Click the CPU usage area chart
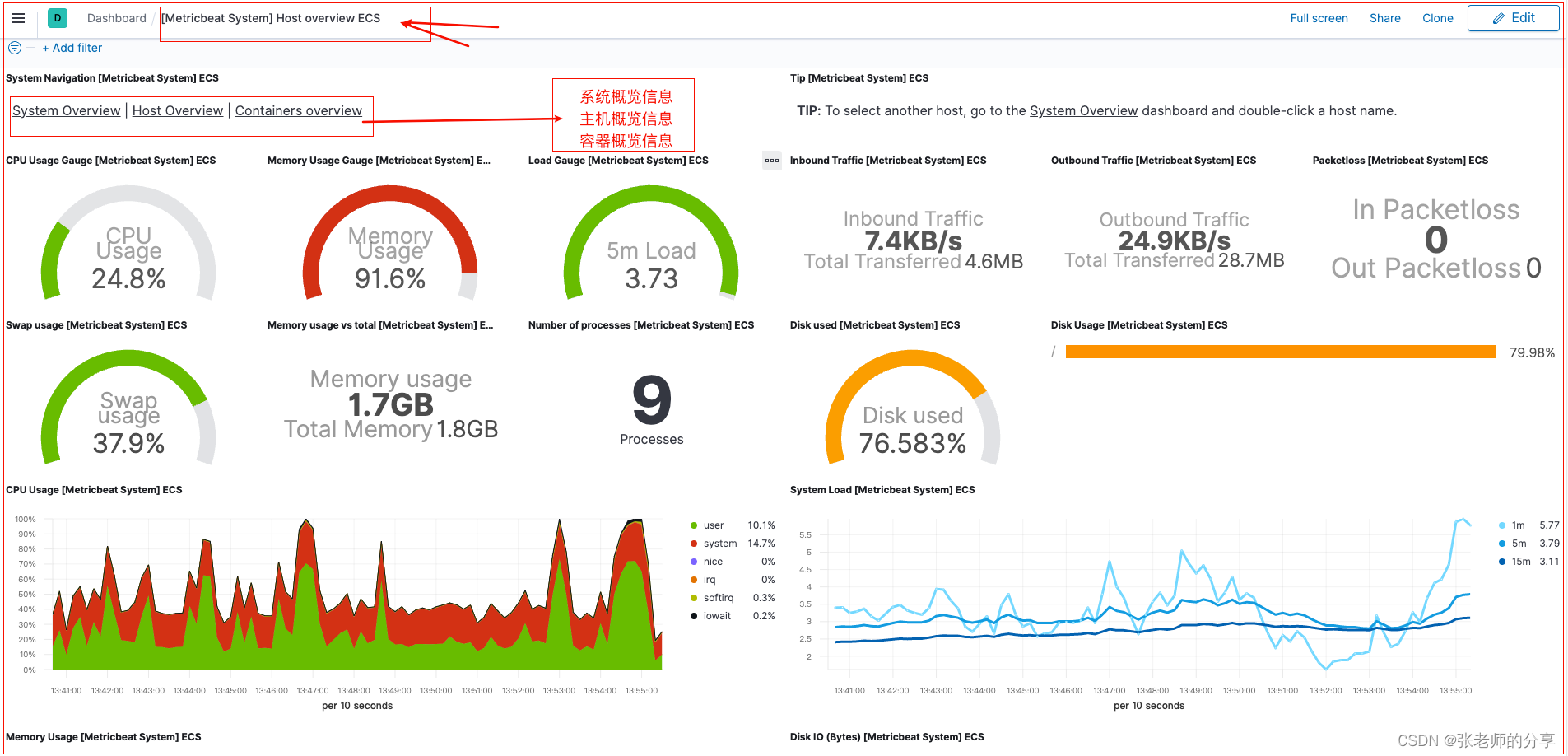 357,595
